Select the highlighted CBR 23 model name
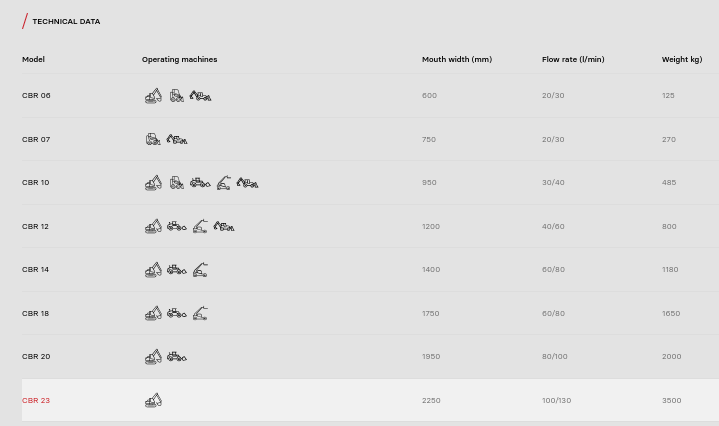The height and width of the screenshot is (426, 719). tap(36, 401)
